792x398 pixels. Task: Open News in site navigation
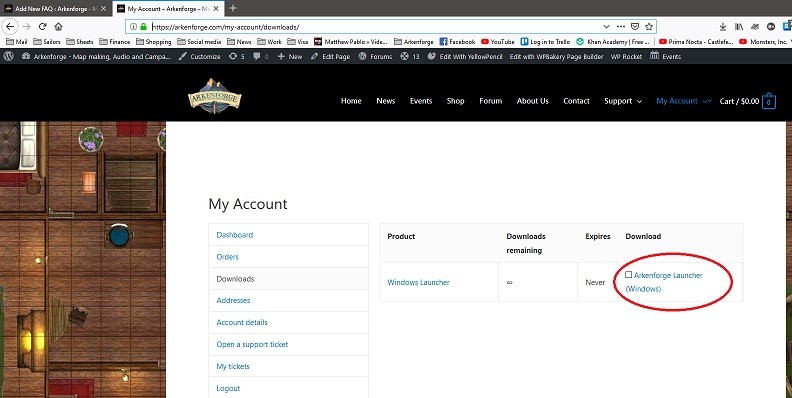point(385,101)
